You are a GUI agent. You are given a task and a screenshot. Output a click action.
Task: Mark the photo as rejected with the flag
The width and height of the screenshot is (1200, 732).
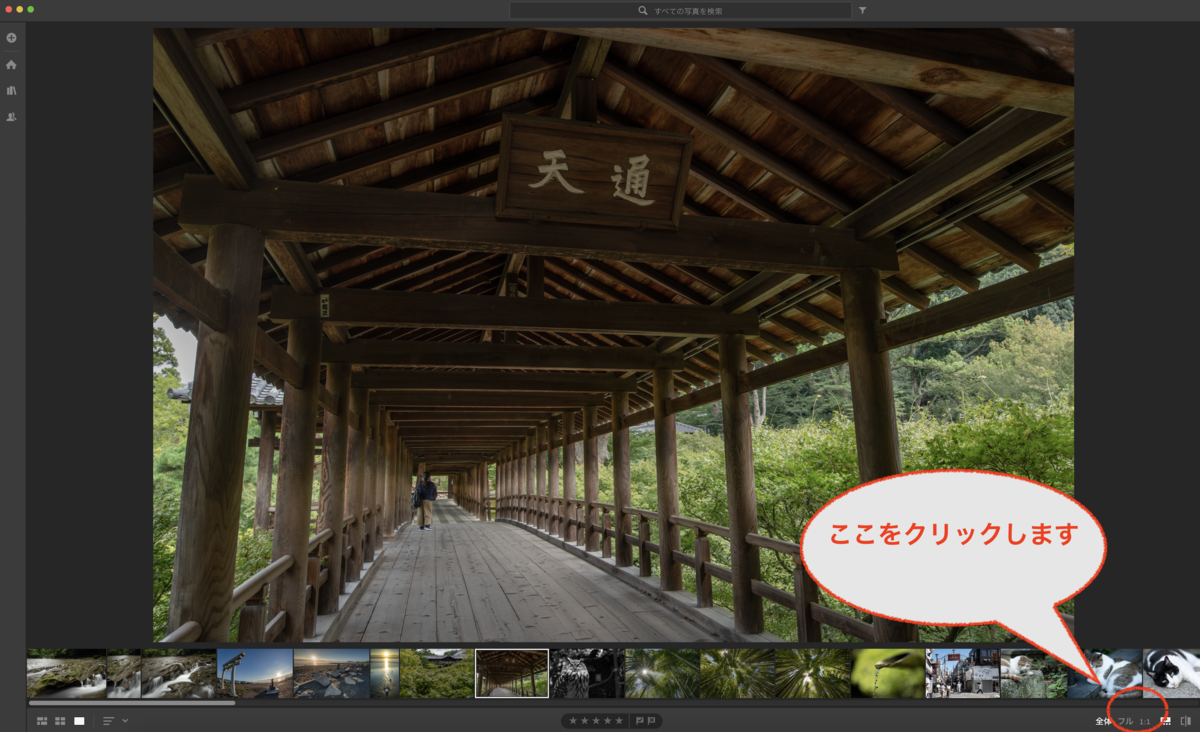[652, 720]
